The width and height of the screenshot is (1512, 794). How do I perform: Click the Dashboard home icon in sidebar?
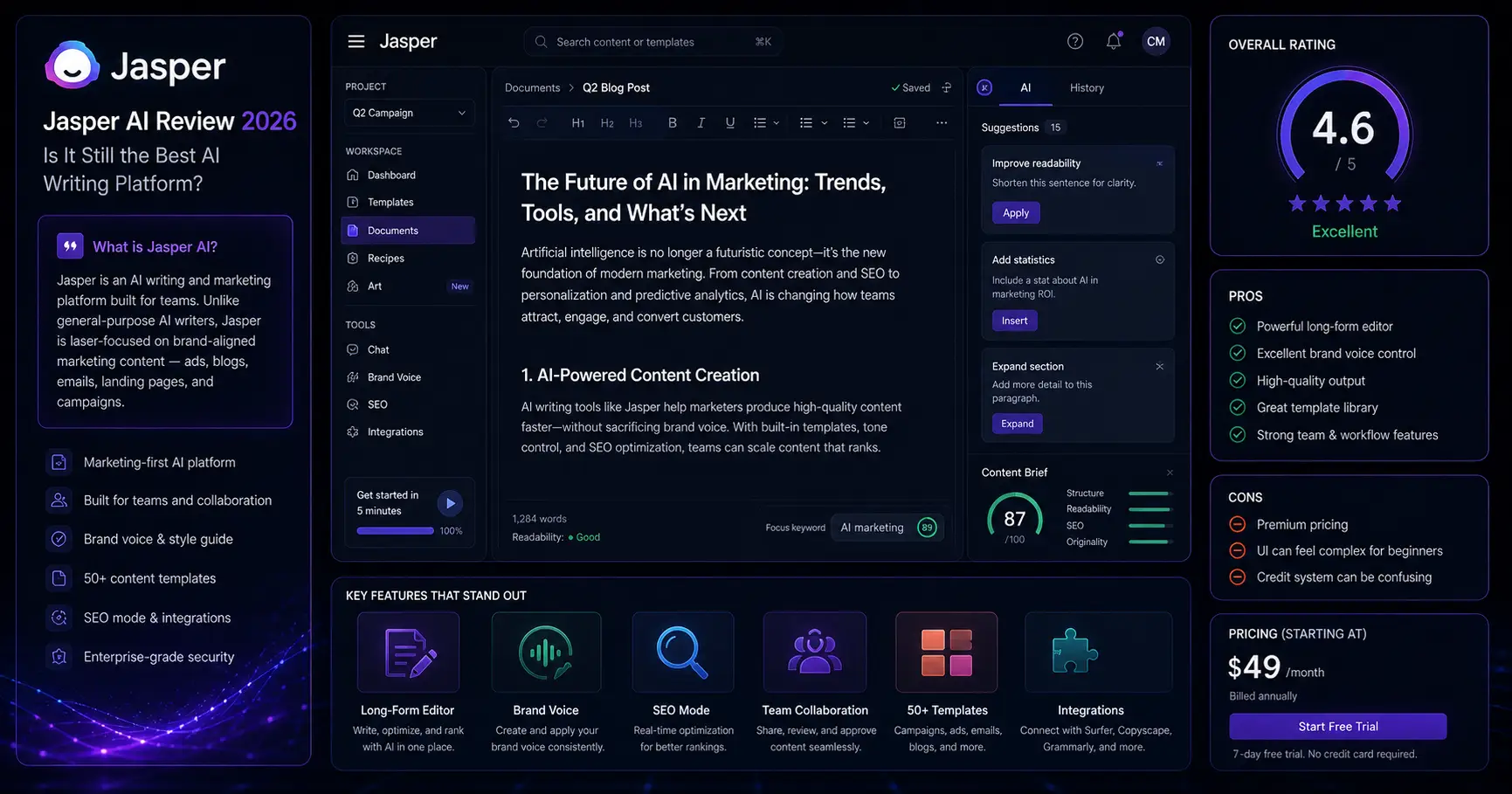point(353,175)
